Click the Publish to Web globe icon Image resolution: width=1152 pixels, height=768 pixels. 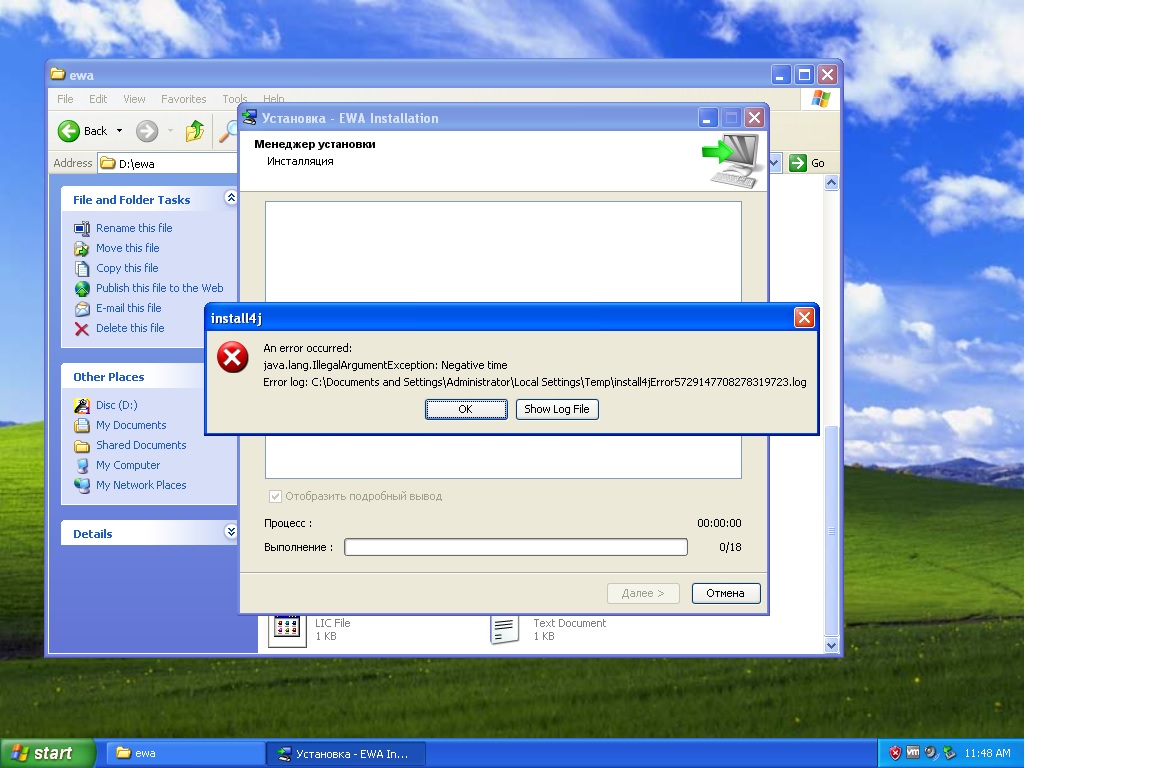(x=82, y=289)
